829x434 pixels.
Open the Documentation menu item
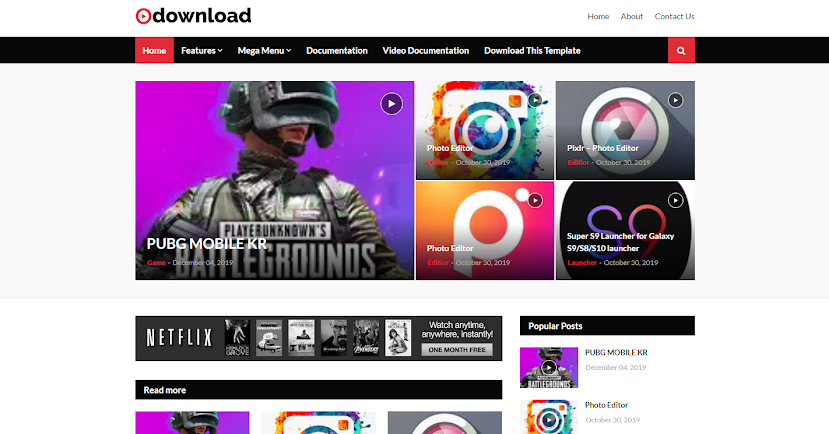click(337, 51)
